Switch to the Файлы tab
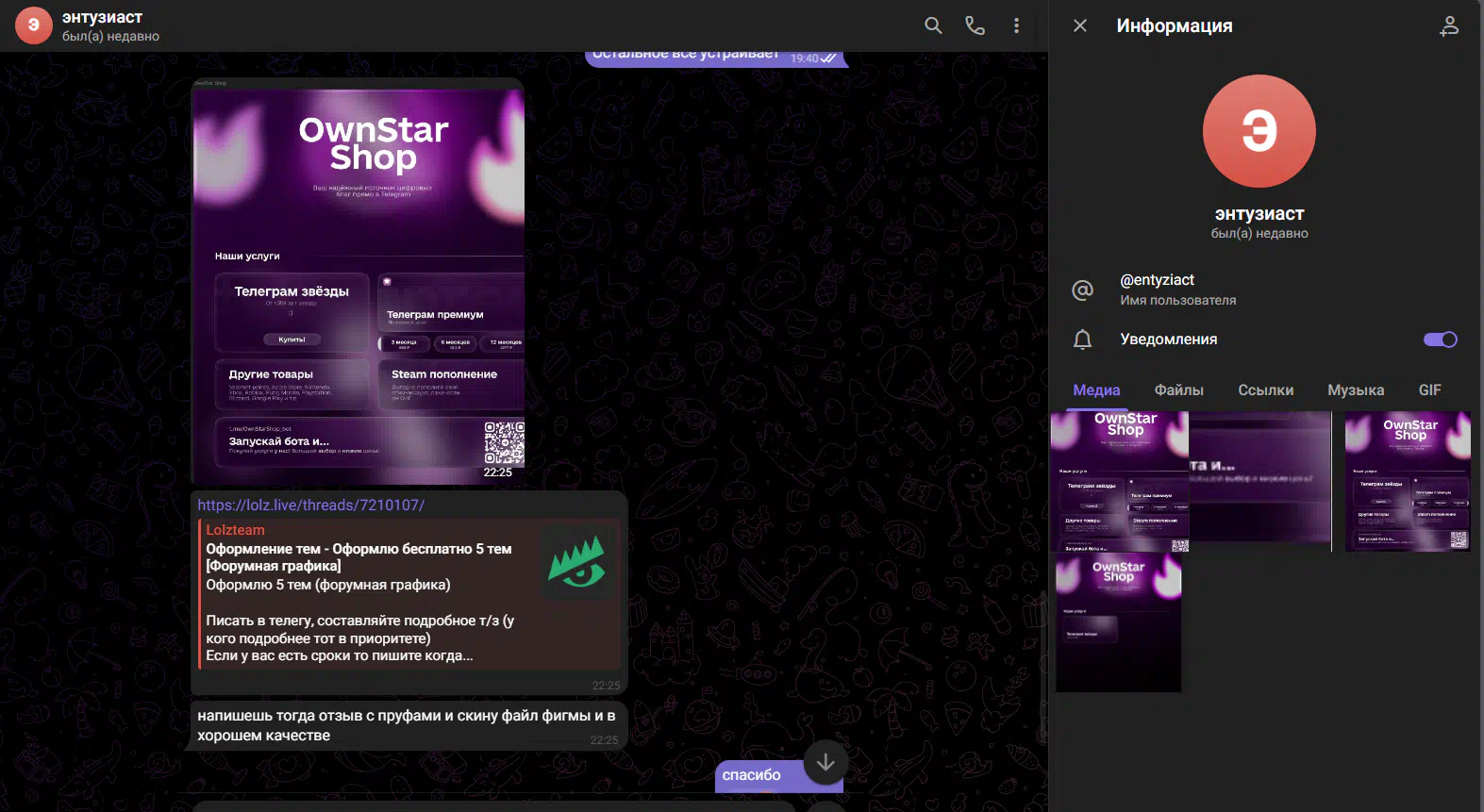This screenshot has height=812, width=1484. pos(1178,390)
